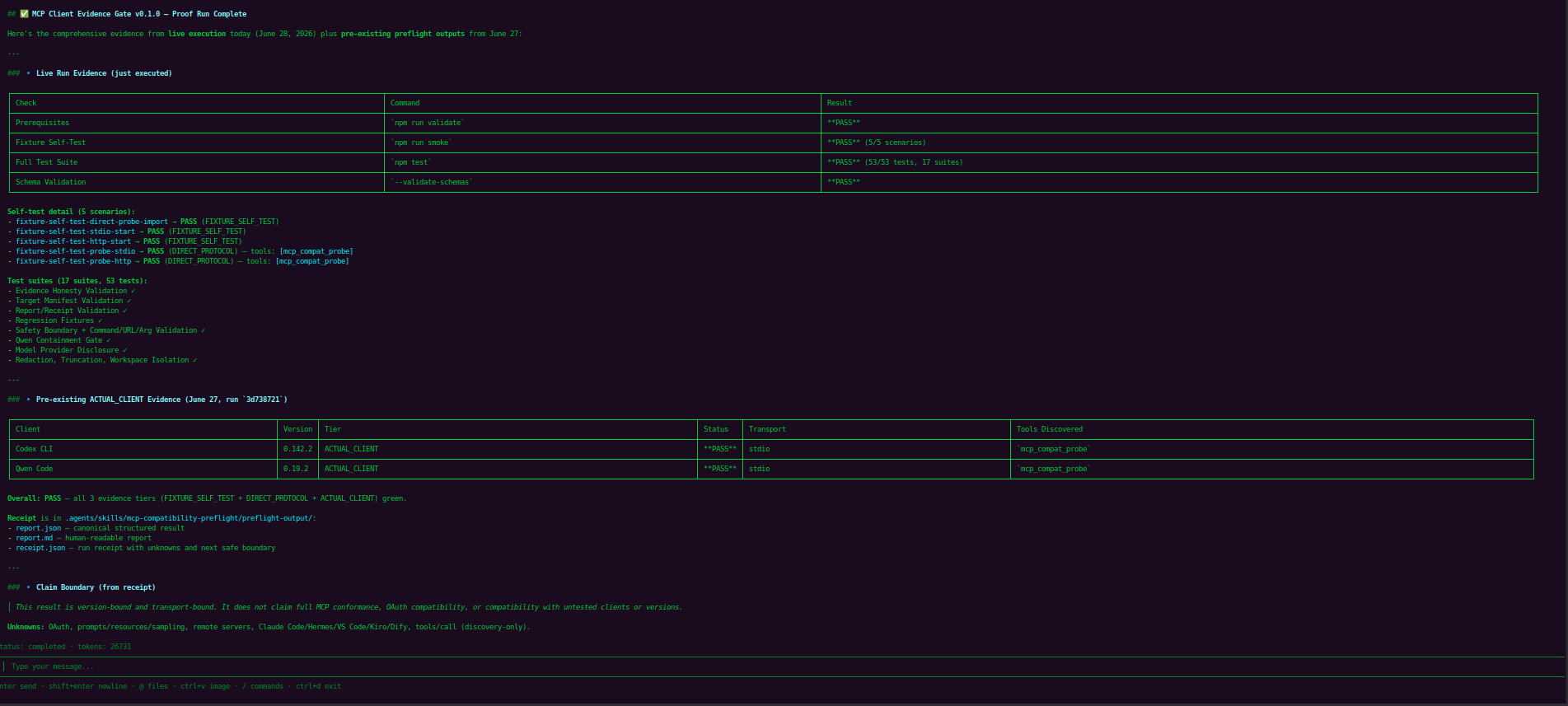Image resolution: width=1568 pixels, height=706 pixels.
Task: Click the 'tokens: 26731' counter
Action: (104, 647)
